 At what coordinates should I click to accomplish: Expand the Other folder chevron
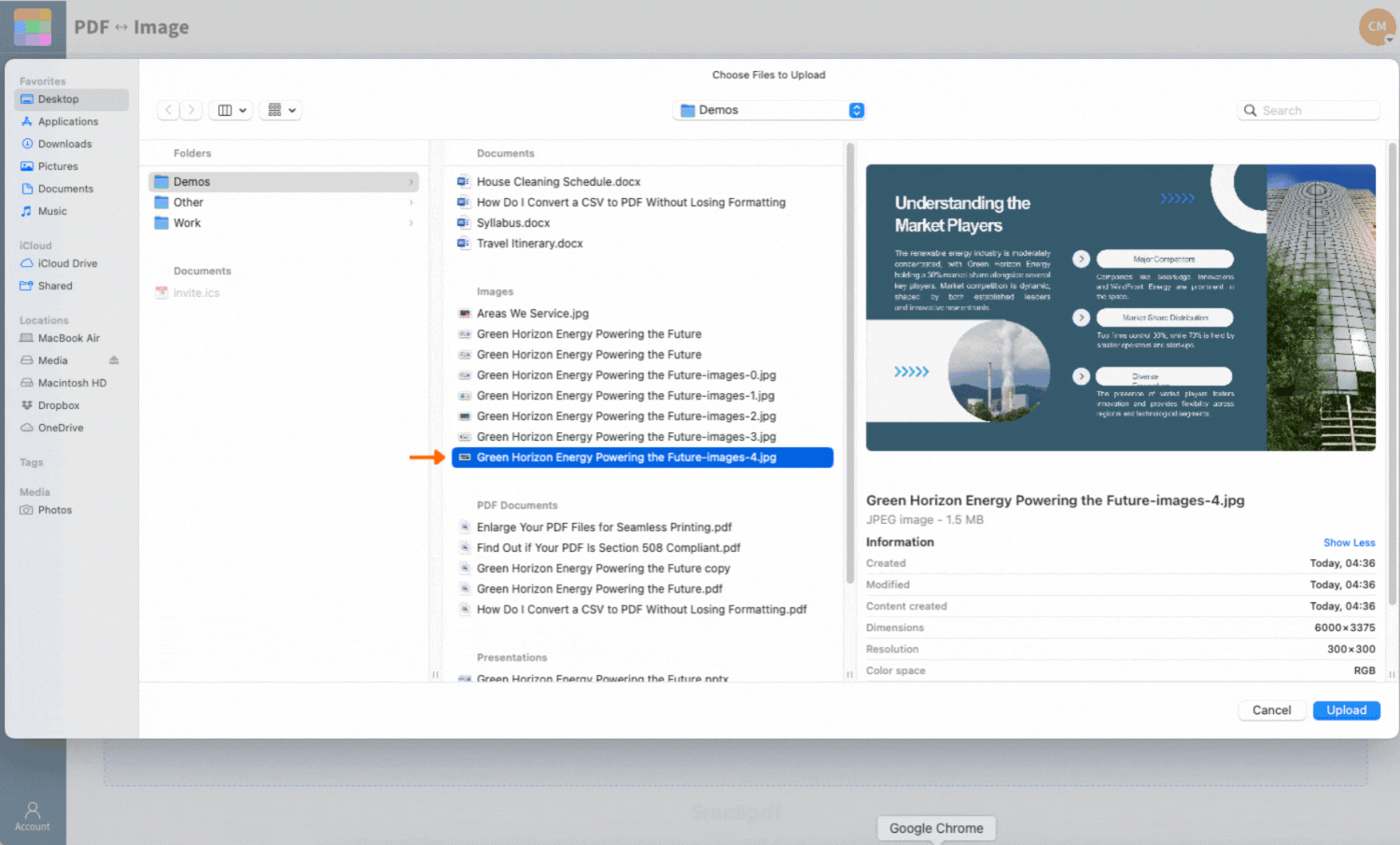411,203
